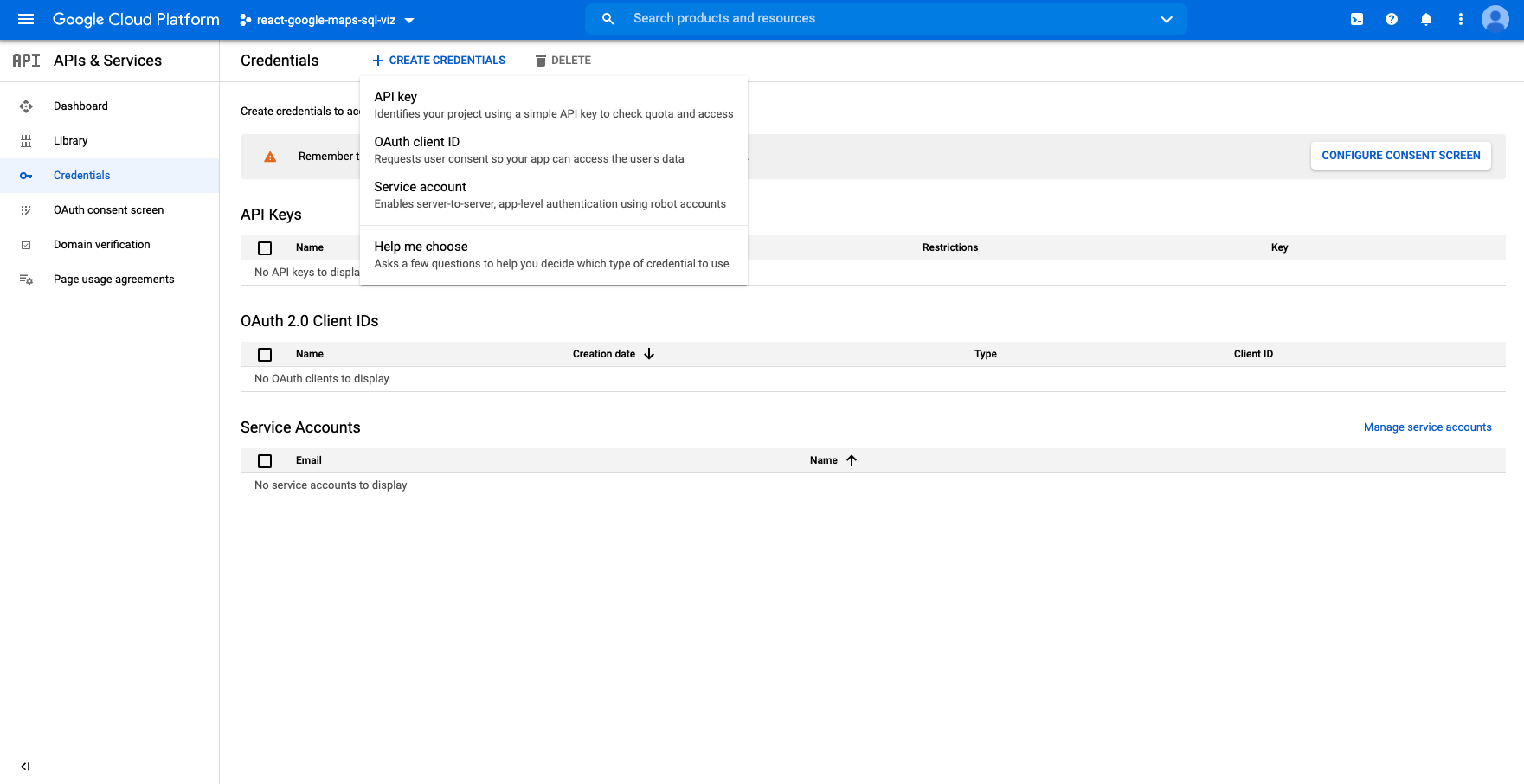Click 'No OAuth clients to display' text
The image size is (1524, 784).
322,379
